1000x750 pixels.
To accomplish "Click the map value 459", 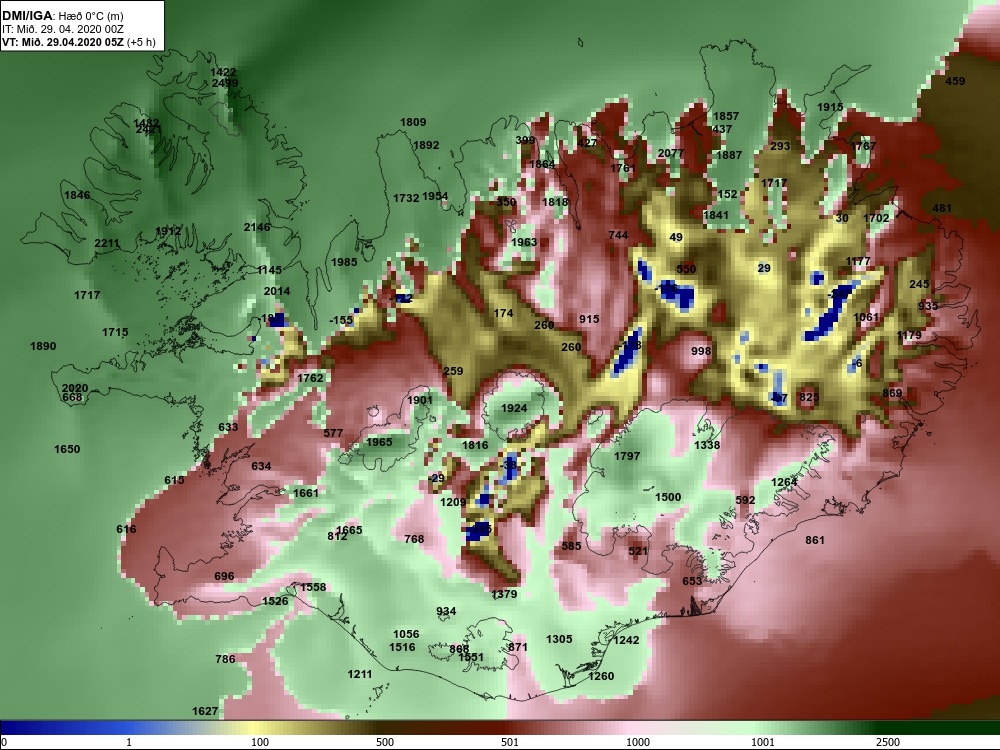I will tap(955, 81).
